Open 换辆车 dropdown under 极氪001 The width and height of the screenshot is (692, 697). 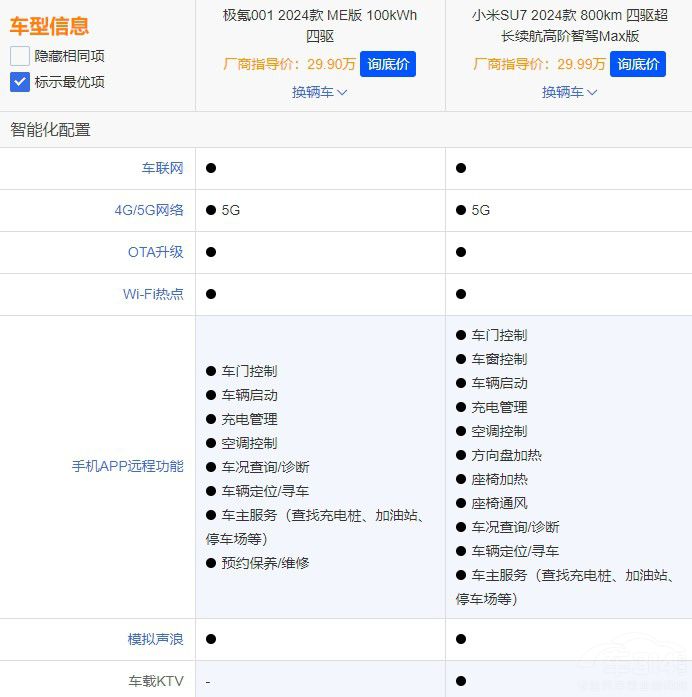tap(319, 92)
